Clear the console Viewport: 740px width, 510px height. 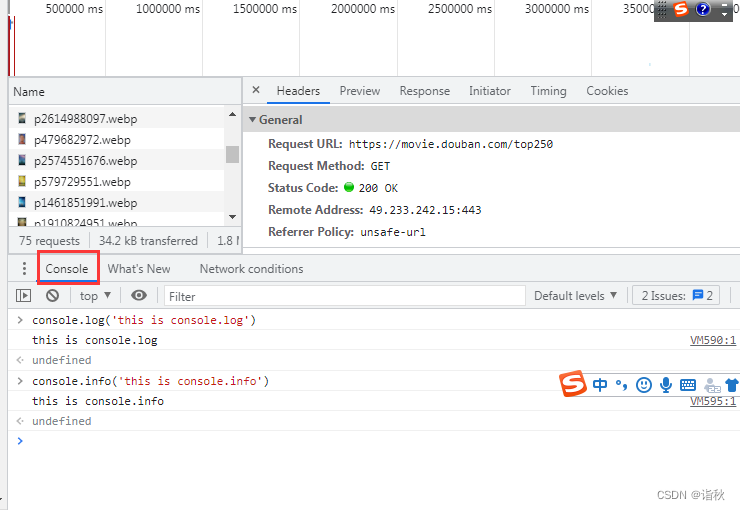point(52,295)
